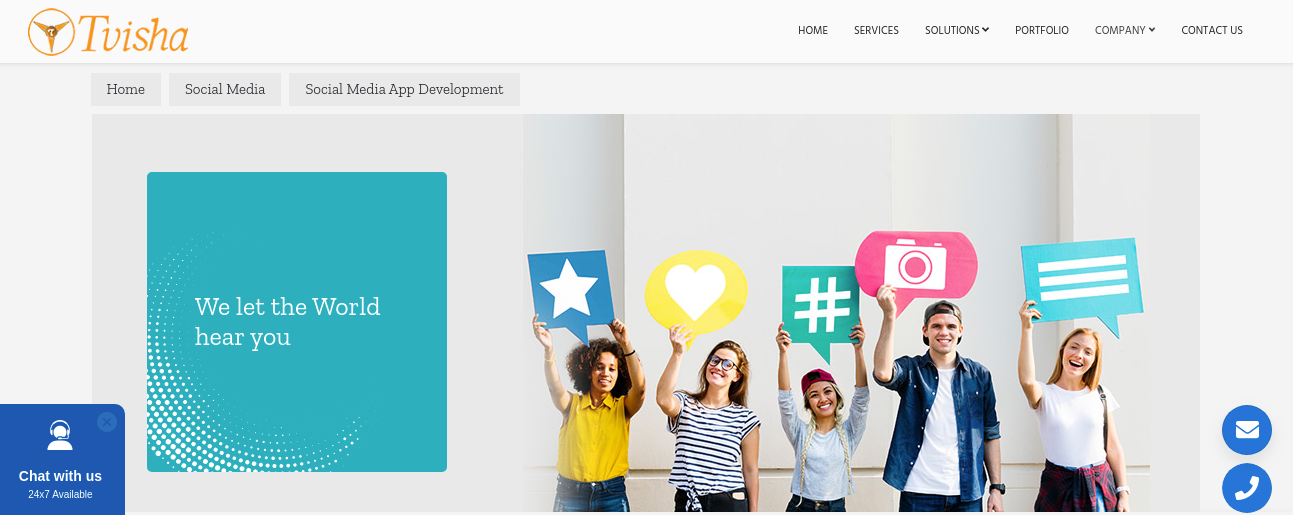The height and width of the screenshot is (515, 1293).
Task: Tap the blue phone call button
Action: click(1247, 488)
